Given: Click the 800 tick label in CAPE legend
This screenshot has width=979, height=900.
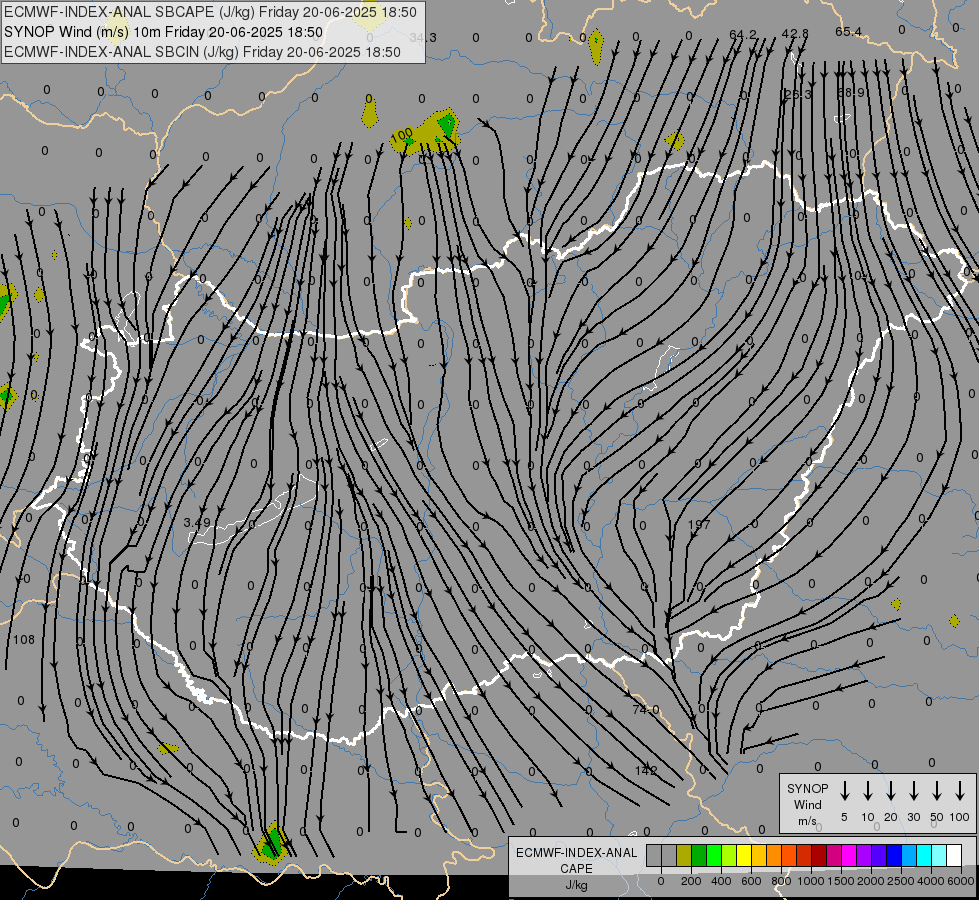Looking at the screenshot, I should click(781, 881).
